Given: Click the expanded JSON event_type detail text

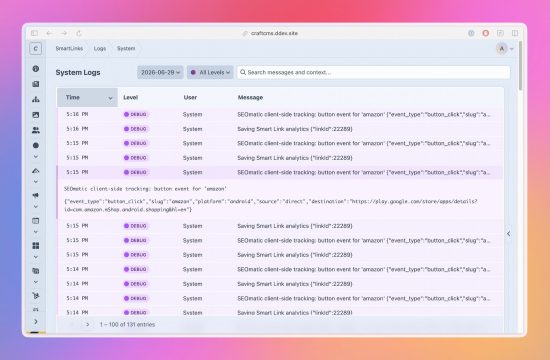Looking at the screenshot, I should (x=270, y=205).
